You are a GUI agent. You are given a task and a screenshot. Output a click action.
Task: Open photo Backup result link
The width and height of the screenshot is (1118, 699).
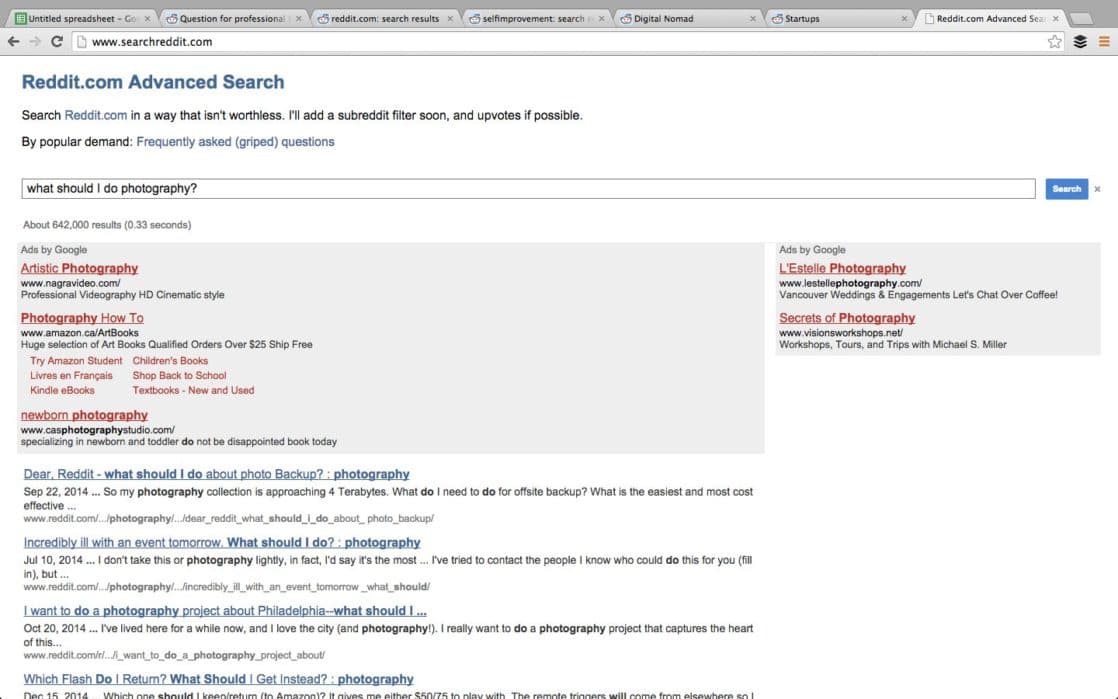pos(217,474)
